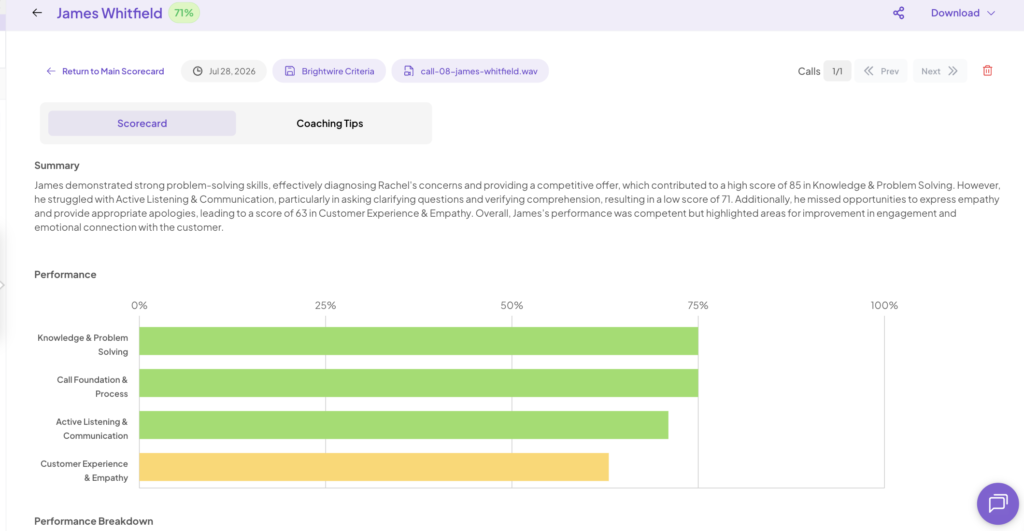Image resolution: width=1024 pixels, height=531 pixels.
Task: Open the chat bubble widget
Action: (997, 504)
